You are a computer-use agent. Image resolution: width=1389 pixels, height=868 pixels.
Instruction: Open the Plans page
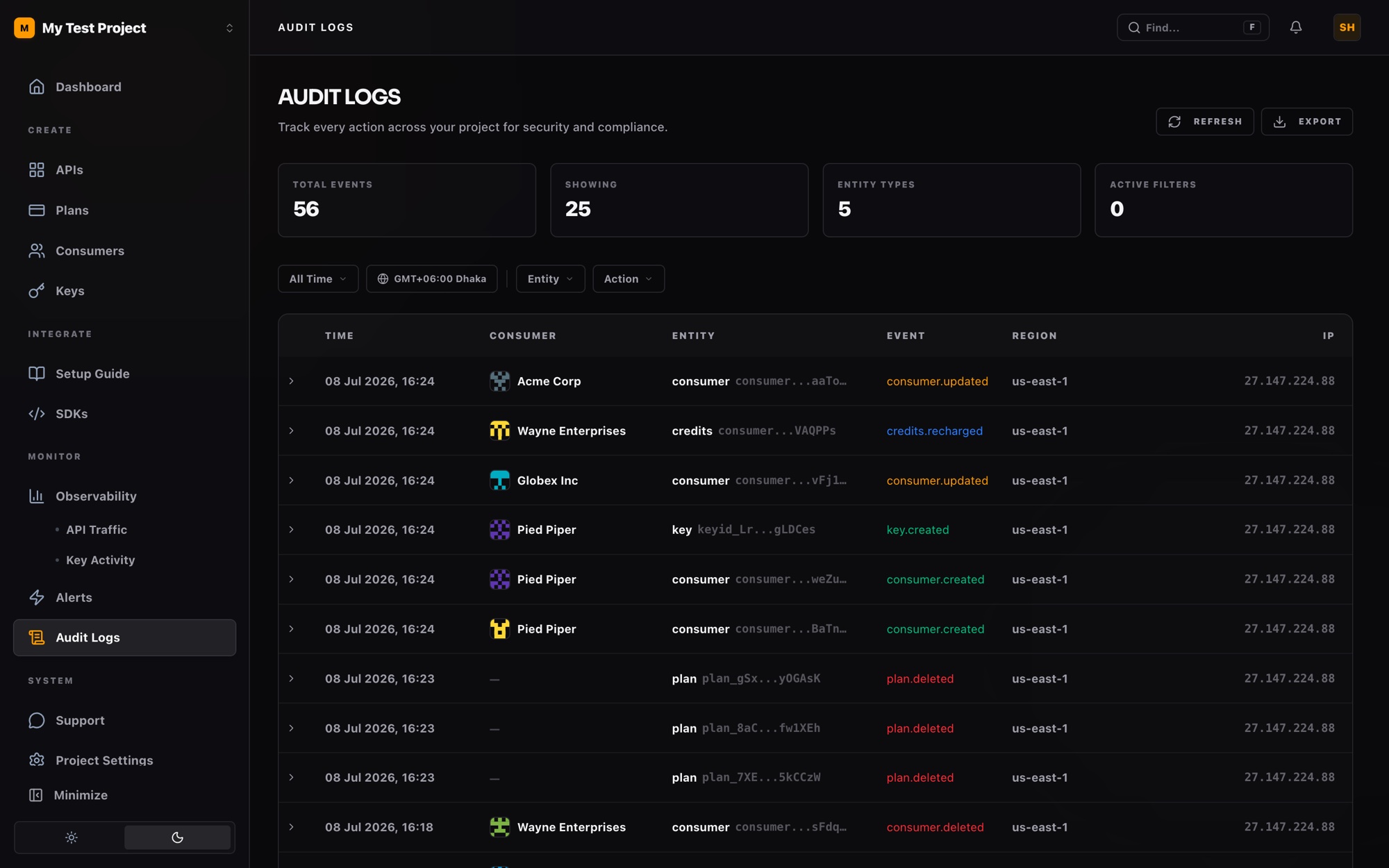[125, 210]
